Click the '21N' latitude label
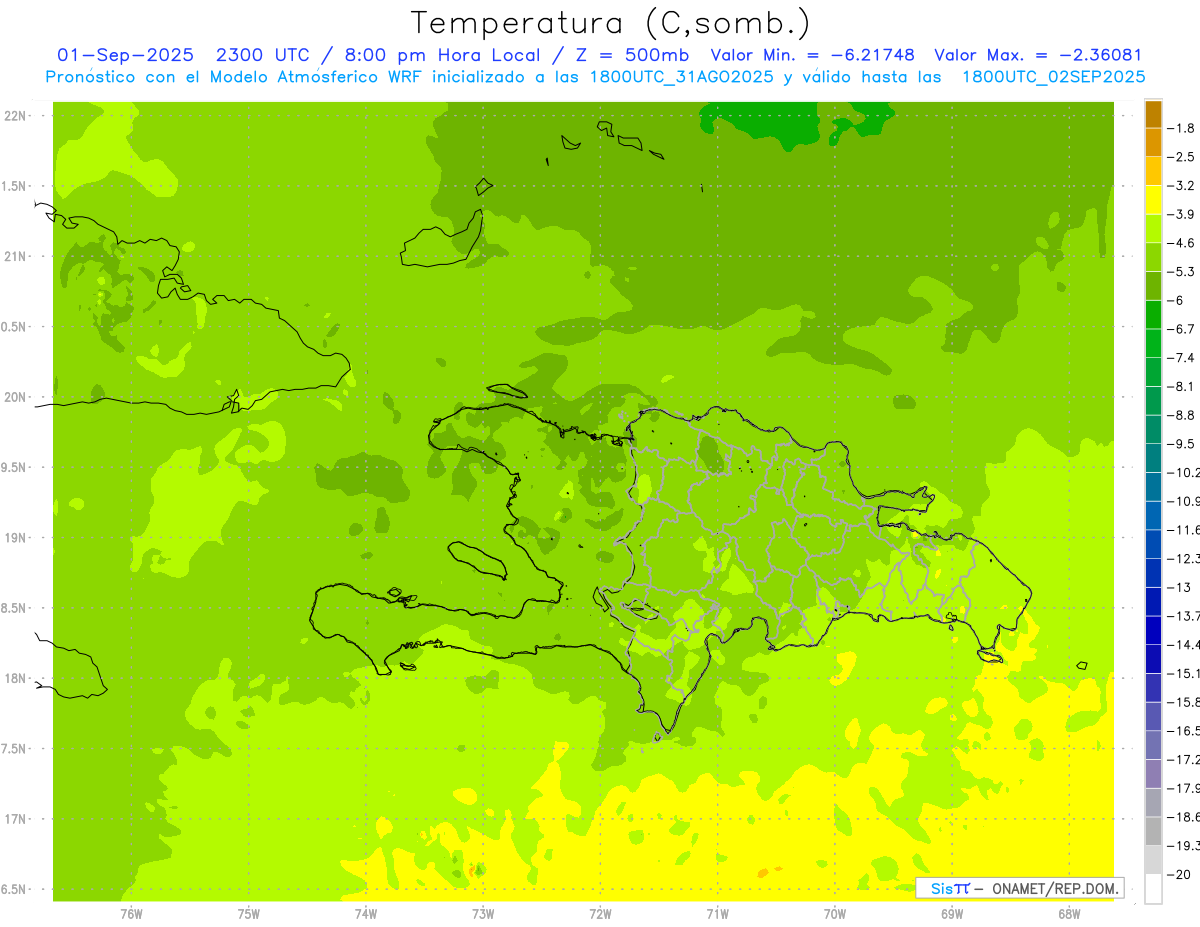 click(x=14, y=257)
